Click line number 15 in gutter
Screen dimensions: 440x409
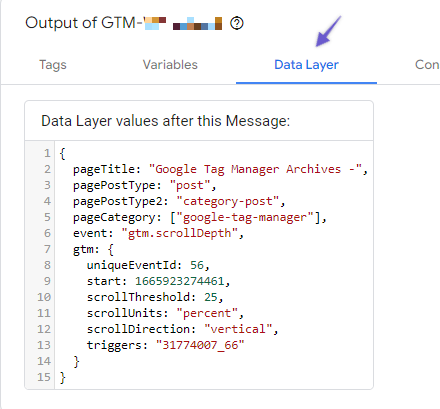pos(44,377)
